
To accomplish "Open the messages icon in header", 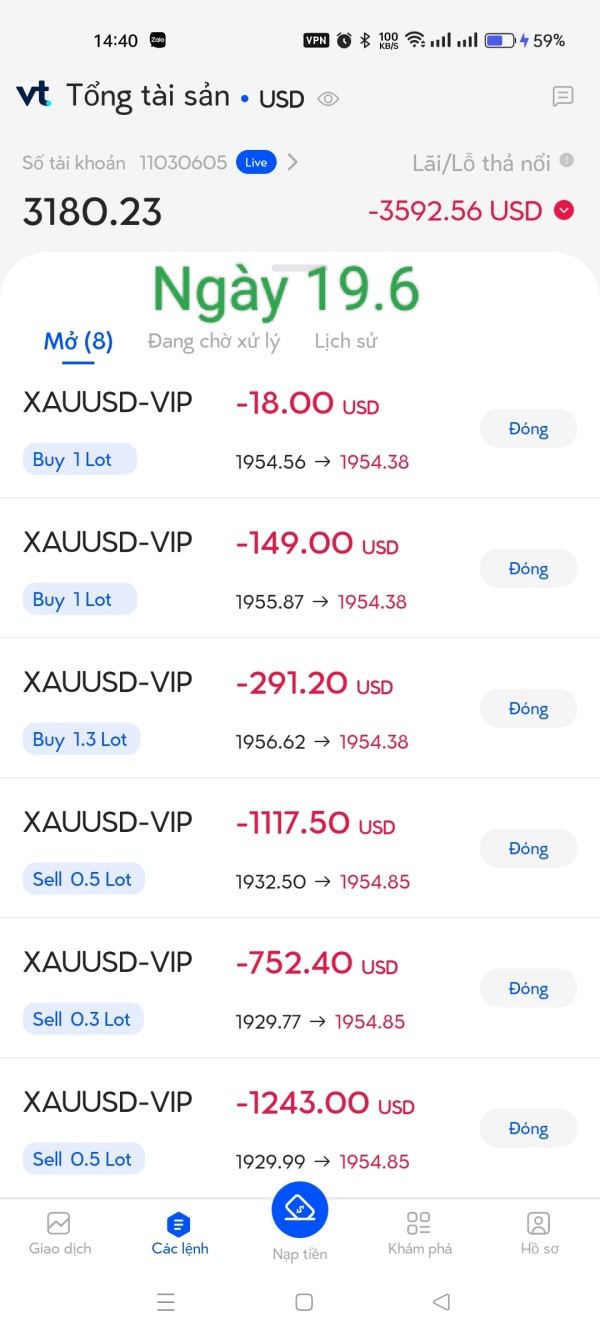I will point(563,96).
